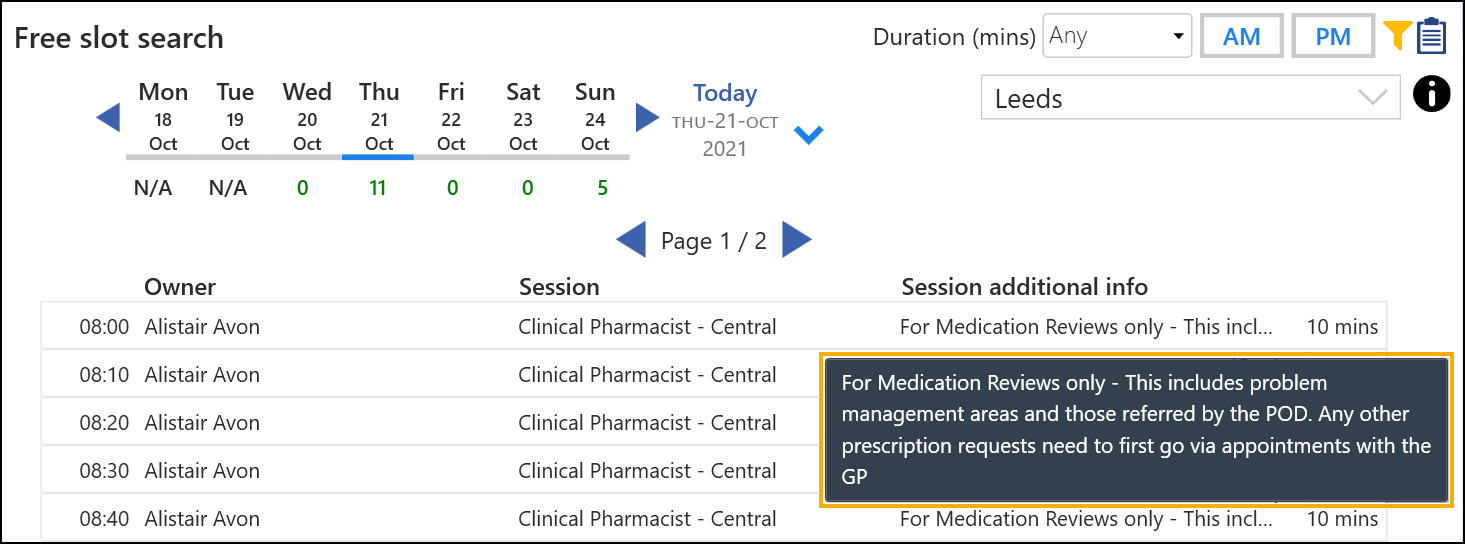Click the Today date link

725,94
